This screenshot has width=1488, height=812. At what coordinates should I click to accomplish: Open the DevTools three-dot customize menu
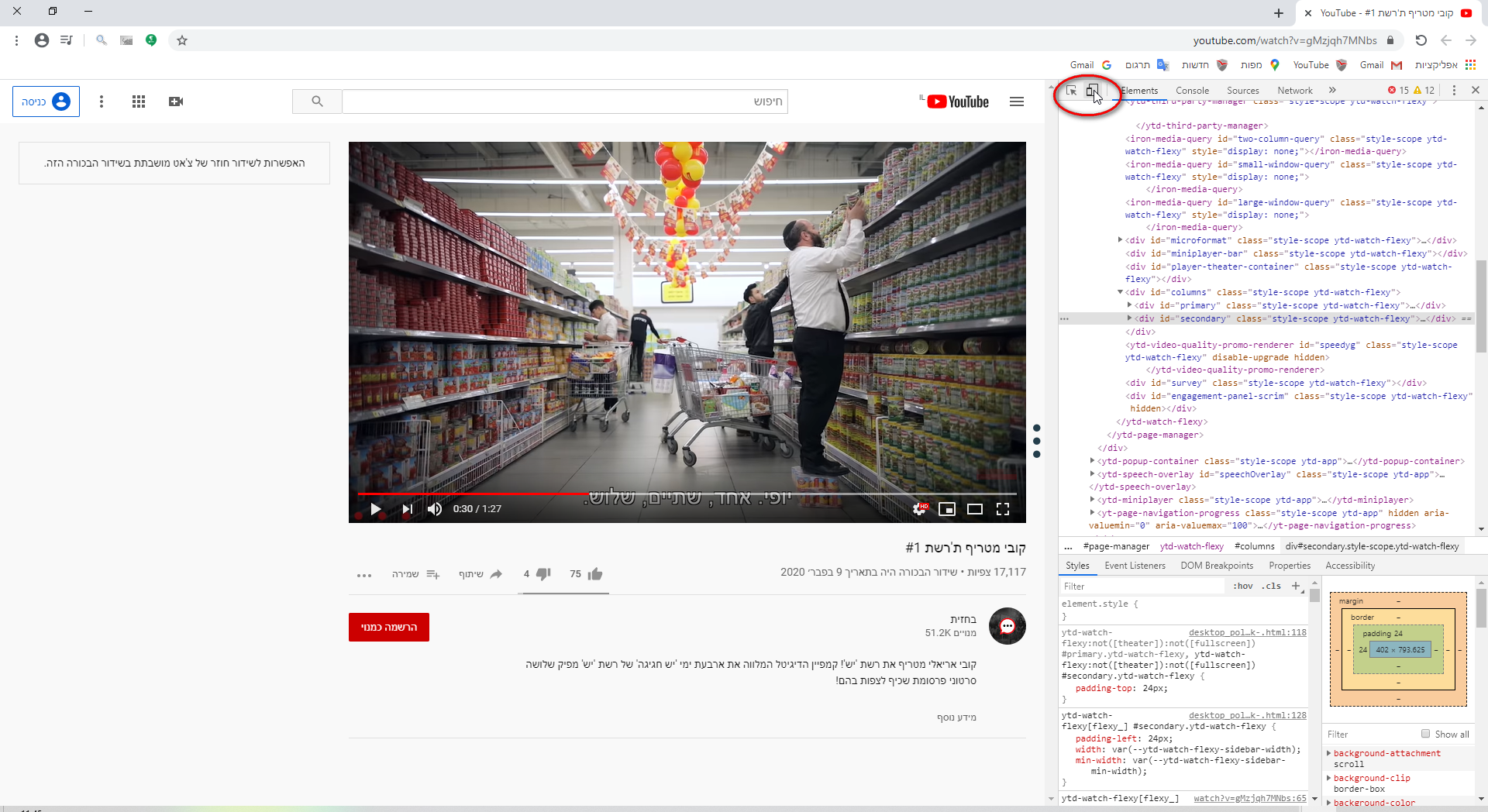pos(1454,91)
